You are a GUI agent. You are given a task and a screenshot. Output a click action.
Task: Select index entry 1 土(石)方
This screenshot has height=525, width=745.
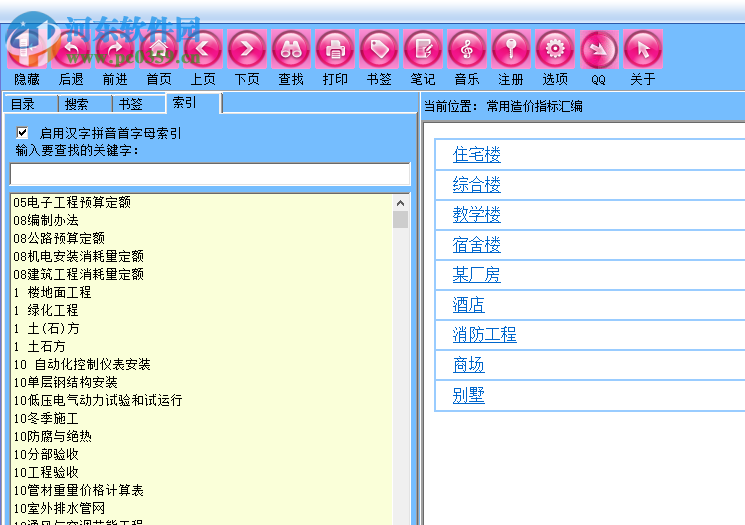pyautogui.click(x=47, y=329)
